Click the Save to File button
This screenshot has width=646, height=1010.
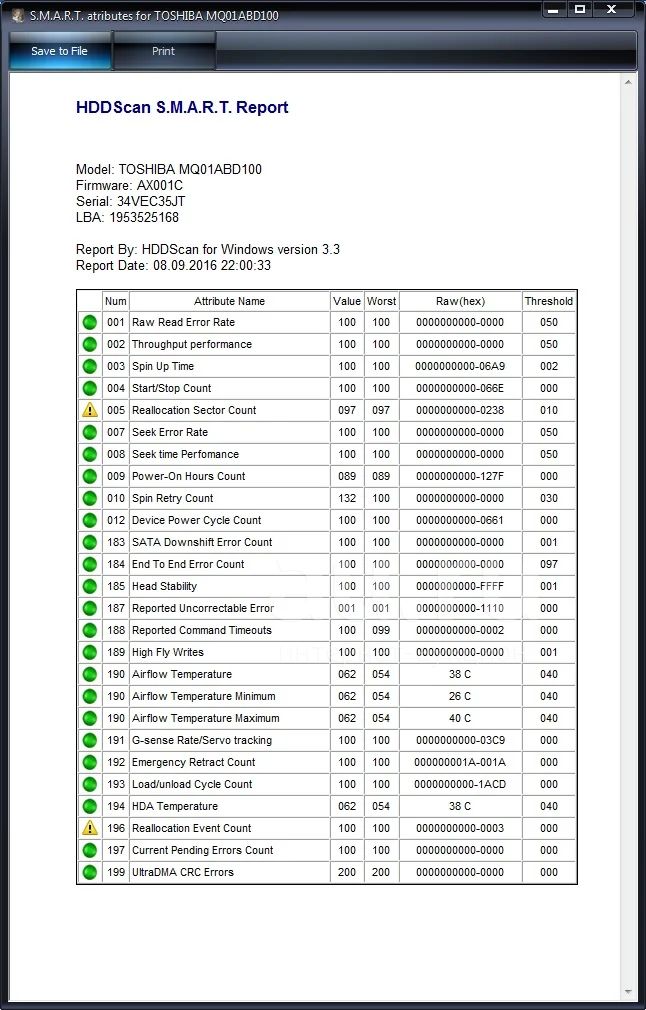pos(59,51)
